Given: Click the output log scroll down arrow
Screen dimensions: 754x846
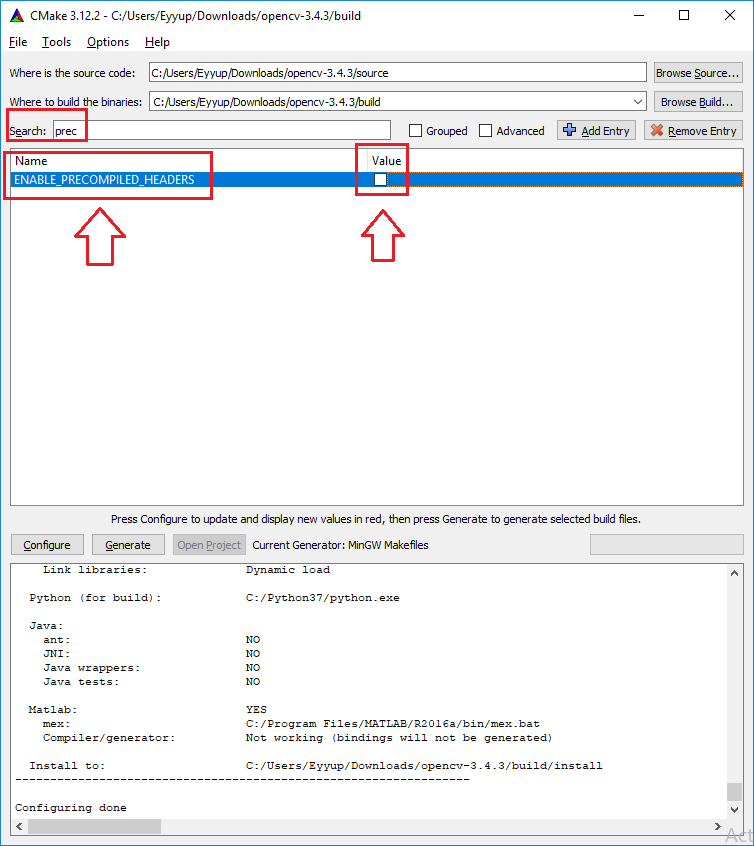Looking at the screenshot, I should click(x=735, y=809).
